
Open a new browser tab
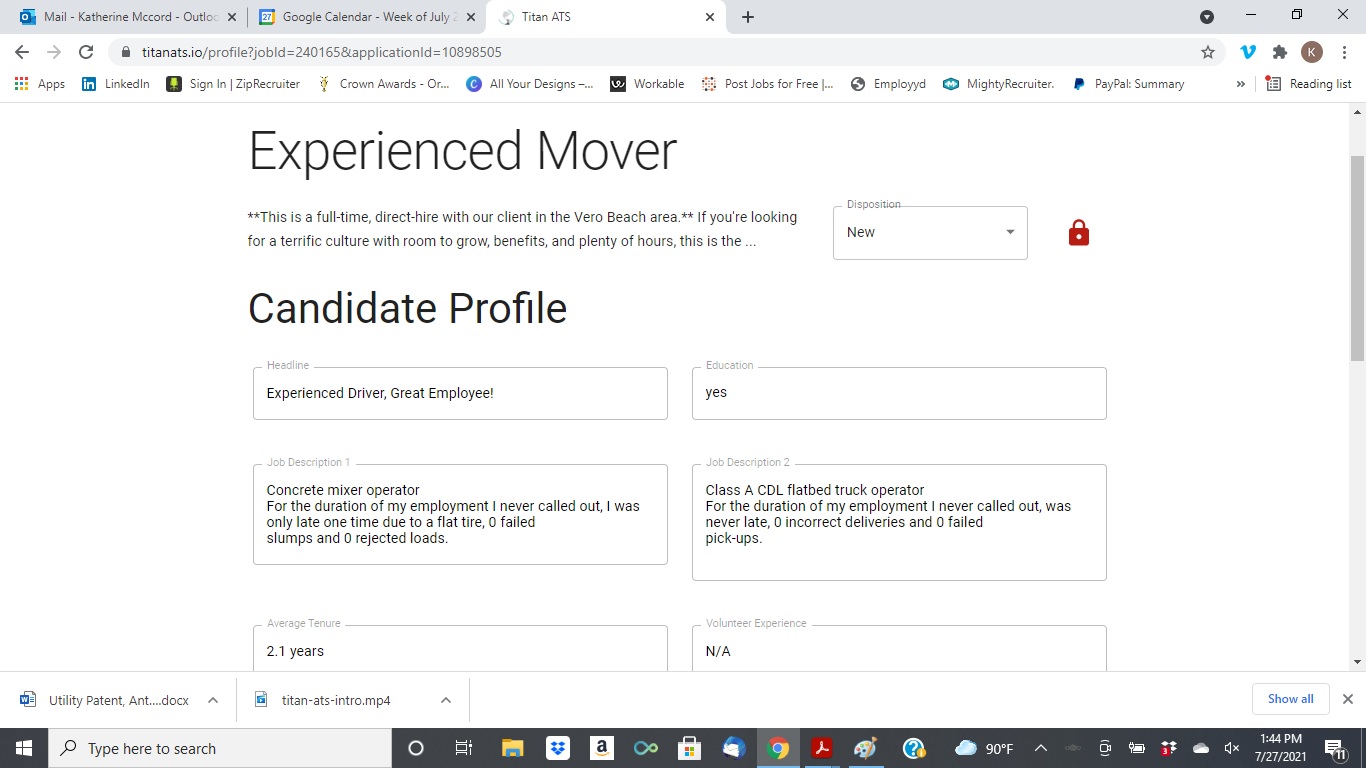(748, 17)
